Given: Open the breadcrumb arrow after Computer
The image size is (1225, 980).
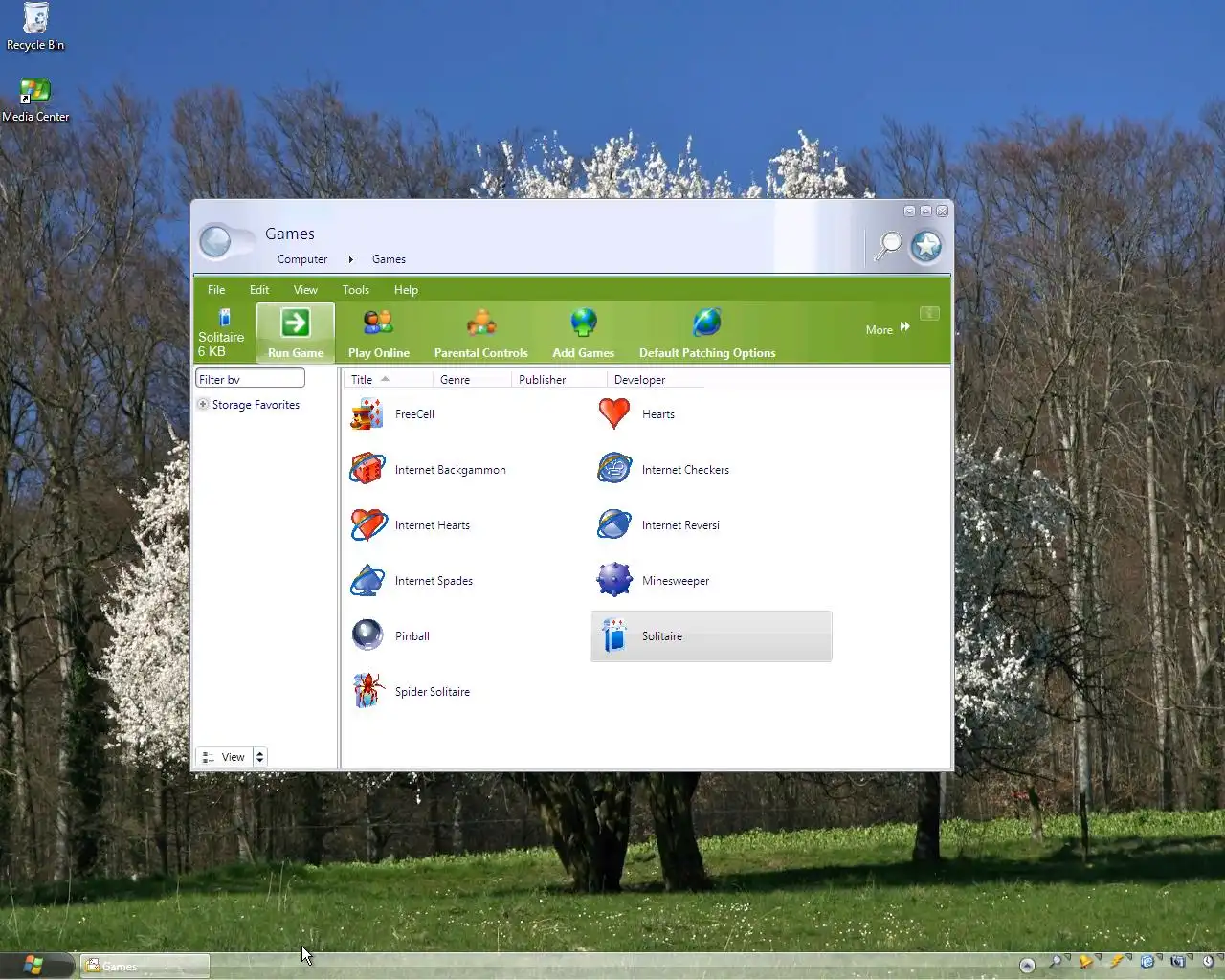Looking at the screenshot, I should 350,259.
